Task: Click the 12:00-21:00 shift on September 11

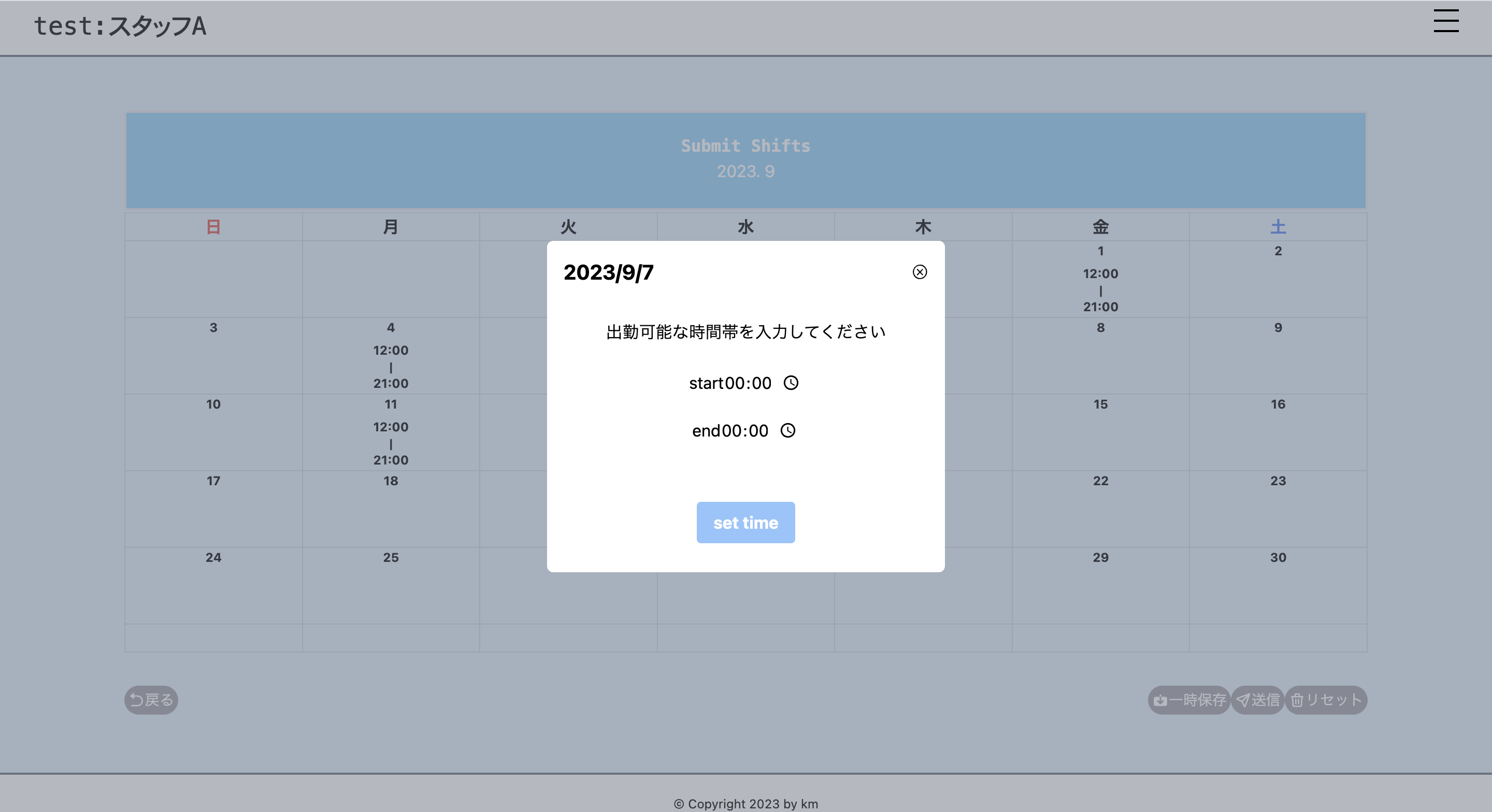Action: pyautogui.click(x=391, y=444)
